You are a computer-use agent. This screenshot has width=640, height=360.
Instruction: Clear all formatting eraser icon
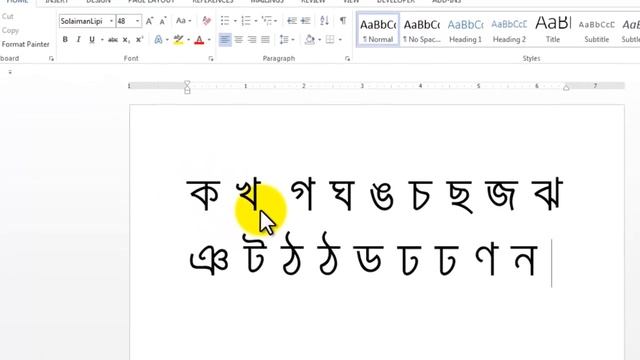(206, 21)
